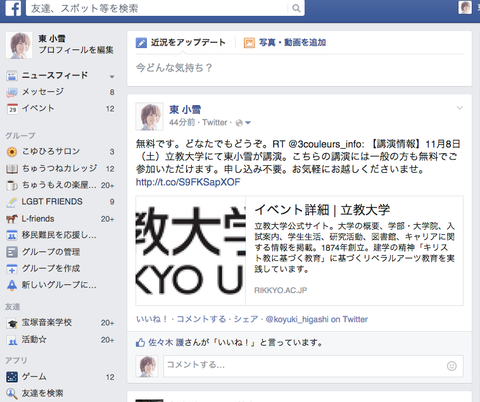
Task: Open the Rikkyo University preview image
Action: point(191,251)
